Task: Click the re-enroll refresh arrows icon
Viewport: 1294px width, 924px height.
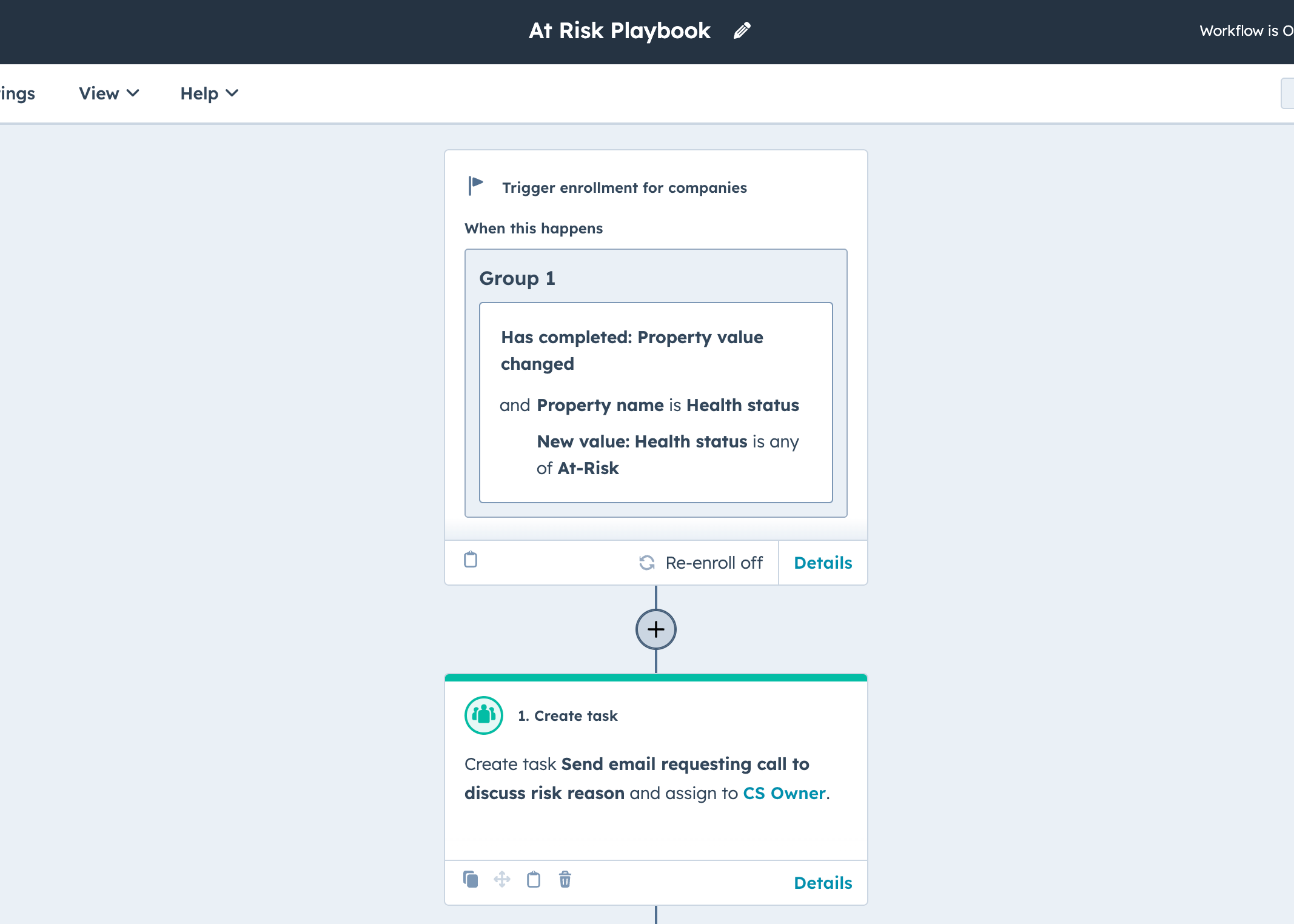Action: (647, 563)
